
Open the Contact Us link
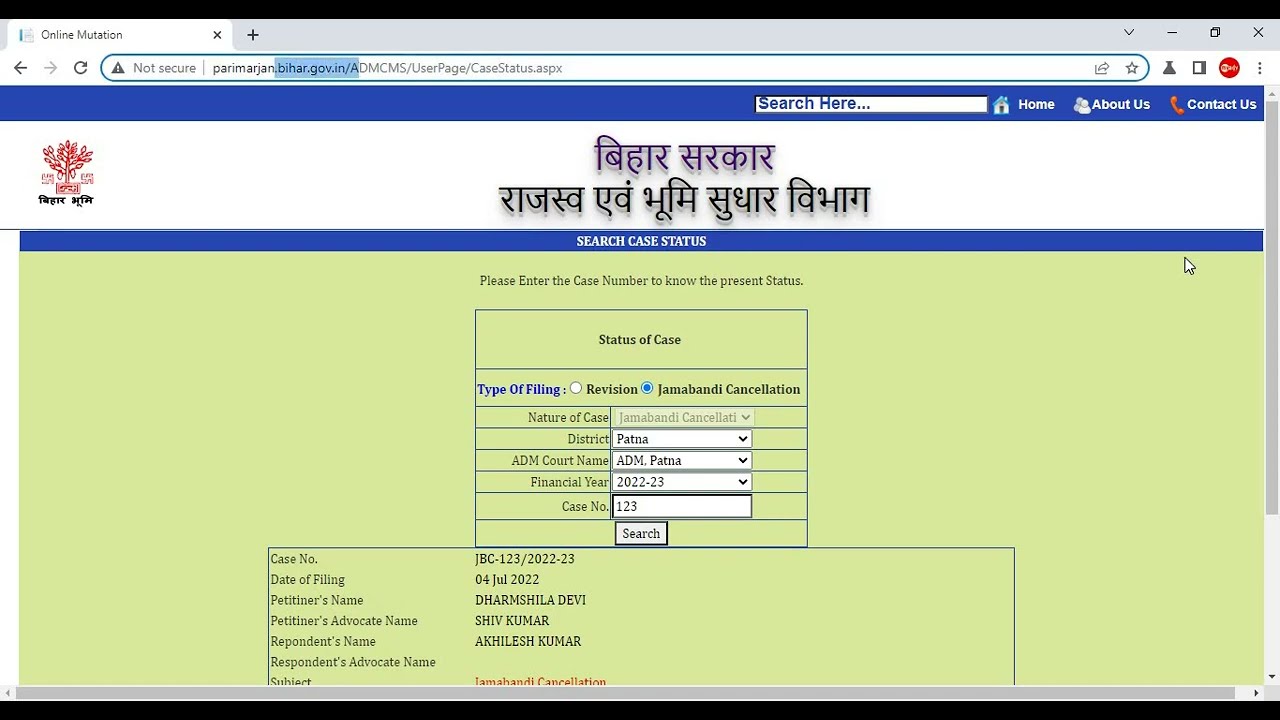(x=1221, y=104)
